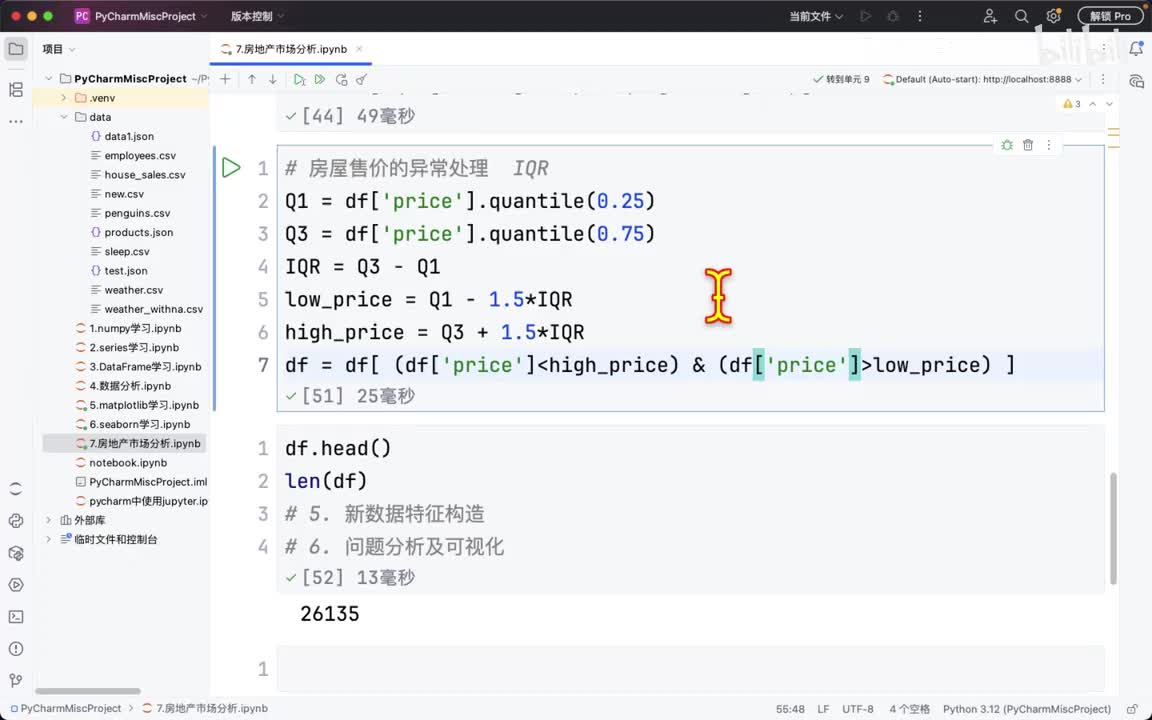The height and width of the screenshot is (720, 1152).
Task: Delete the current cell trash icon
Action: pos(1028,145)
